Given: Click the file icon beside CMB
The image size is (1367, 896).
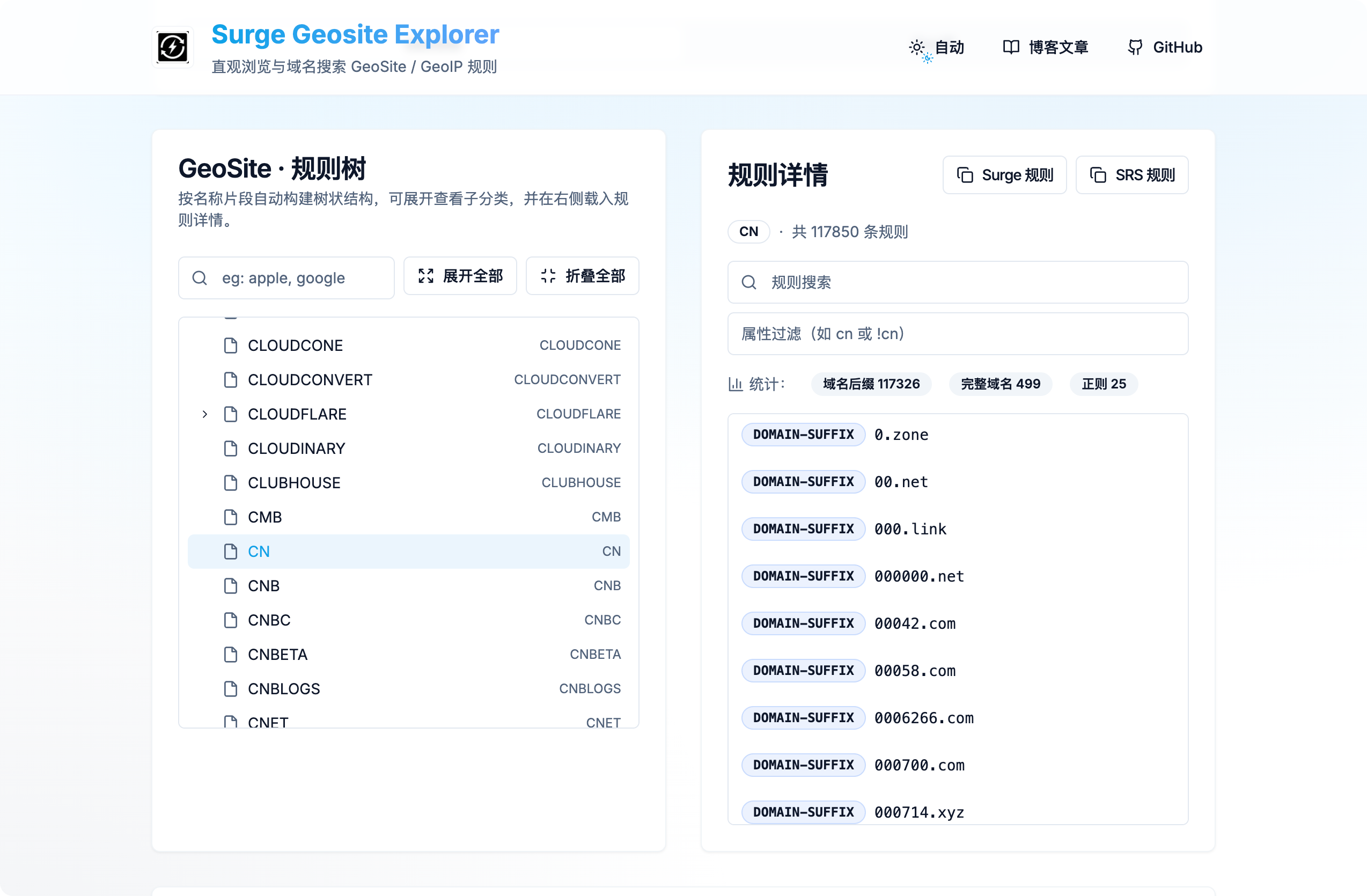Looking at the screenshot, I should (x=230, y=517).
